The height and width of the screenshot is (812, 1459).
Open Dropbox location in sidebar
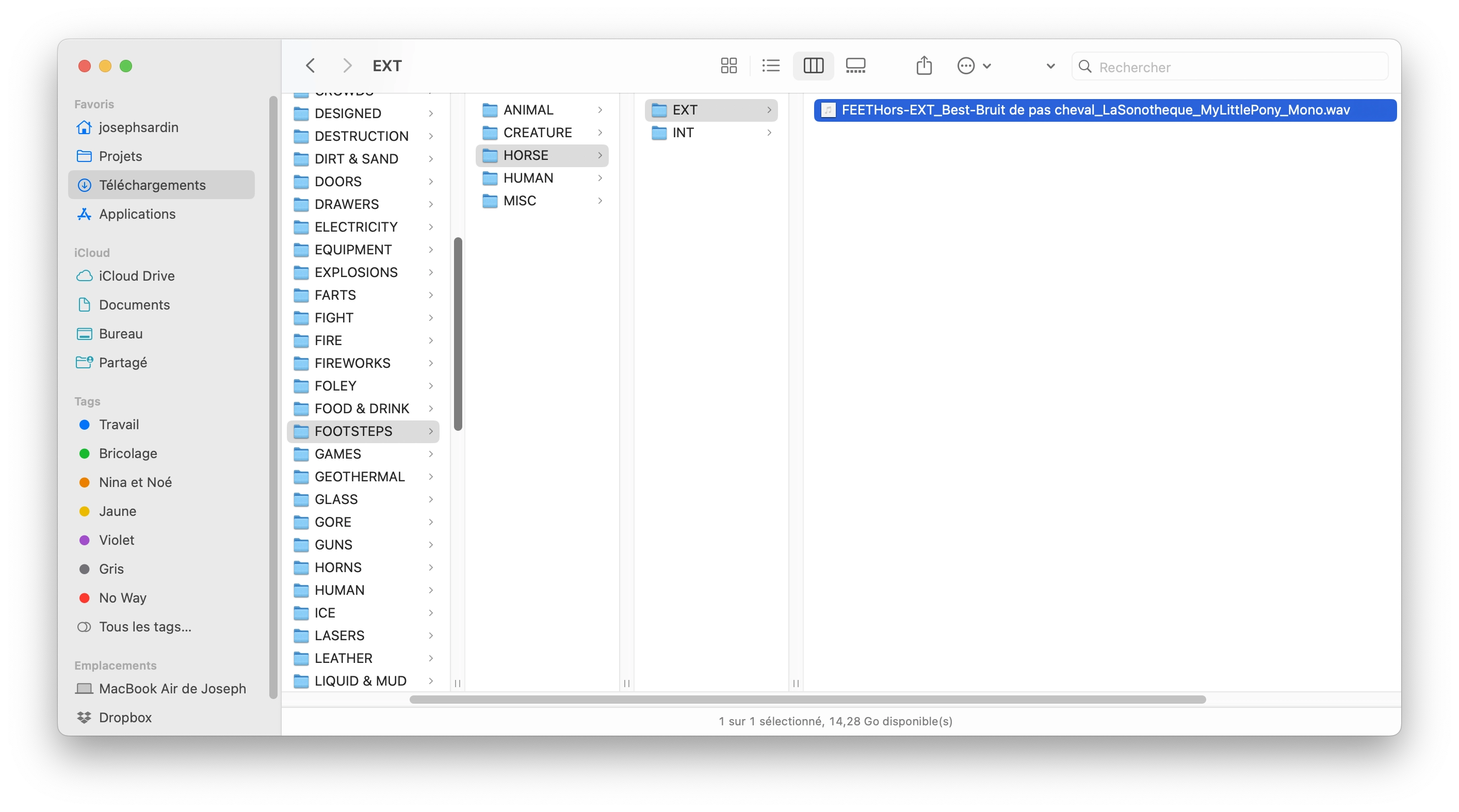coord(161,718)
